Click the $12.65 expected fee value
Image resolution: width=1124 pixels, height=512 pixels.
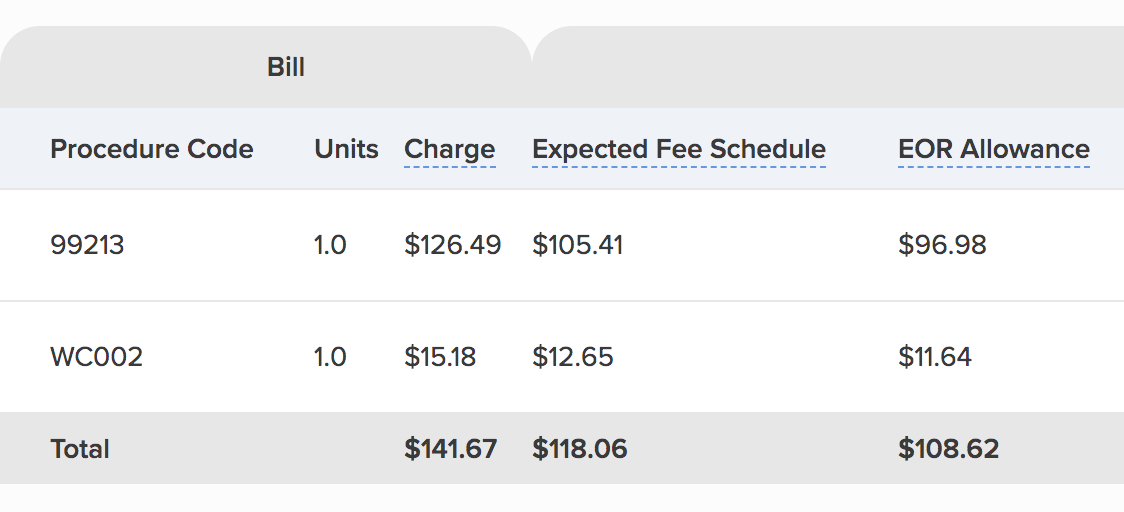tap(572, 357)
